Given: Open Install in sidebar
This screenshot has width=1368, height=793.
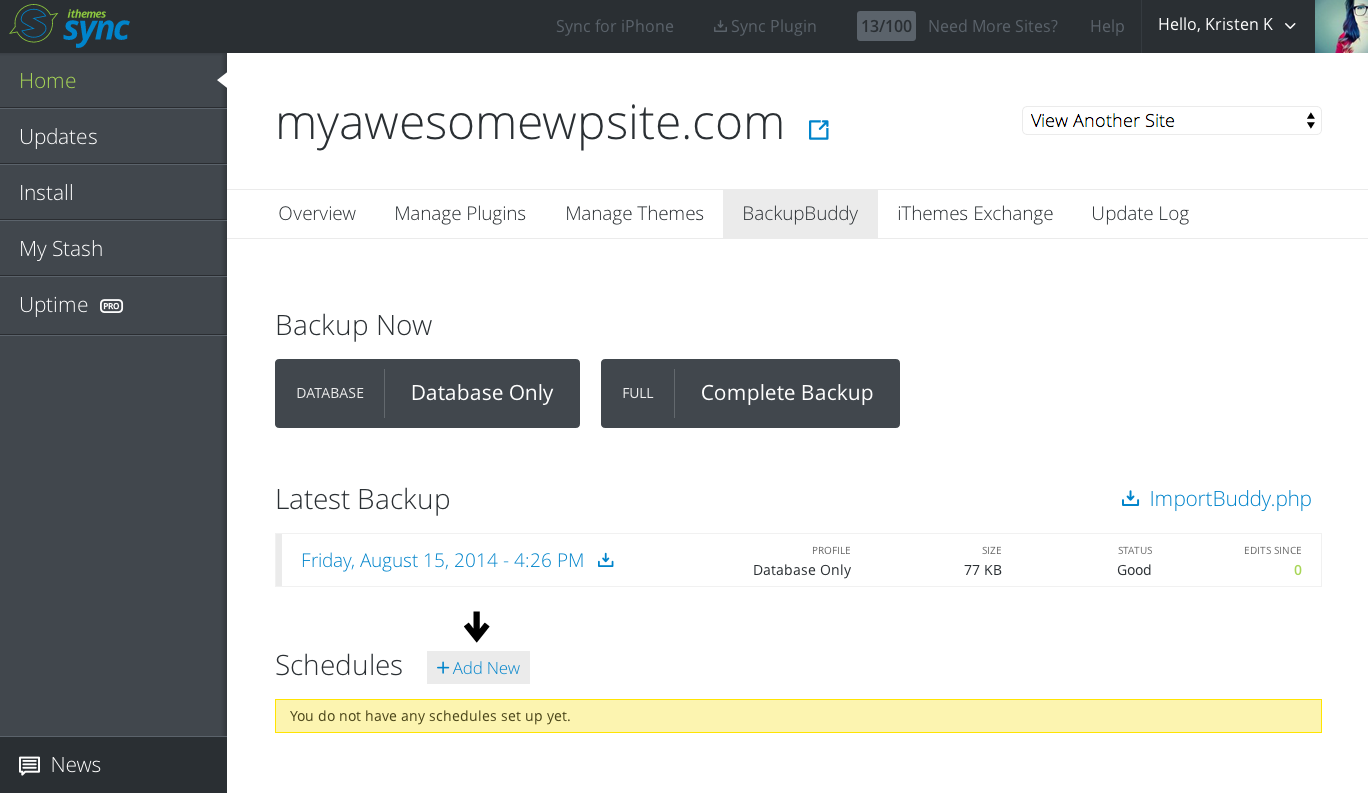Looking at the screenshot, I should (113, 192).
